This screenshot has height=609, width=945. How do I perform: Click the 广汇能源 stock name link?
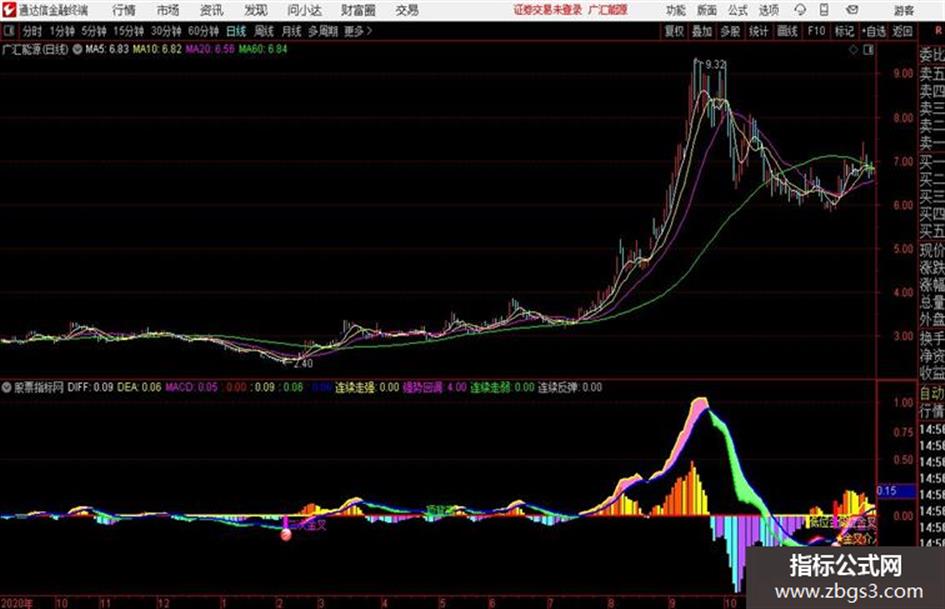click(608, 10)
